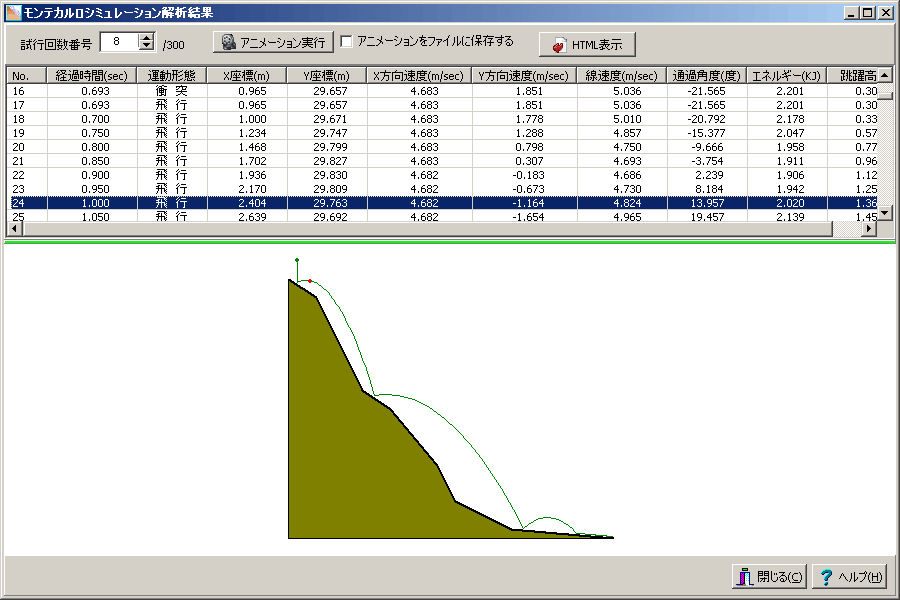900x600 pixels.
Task: Click the 線速度(m/sec) column header
Action: 622,76
